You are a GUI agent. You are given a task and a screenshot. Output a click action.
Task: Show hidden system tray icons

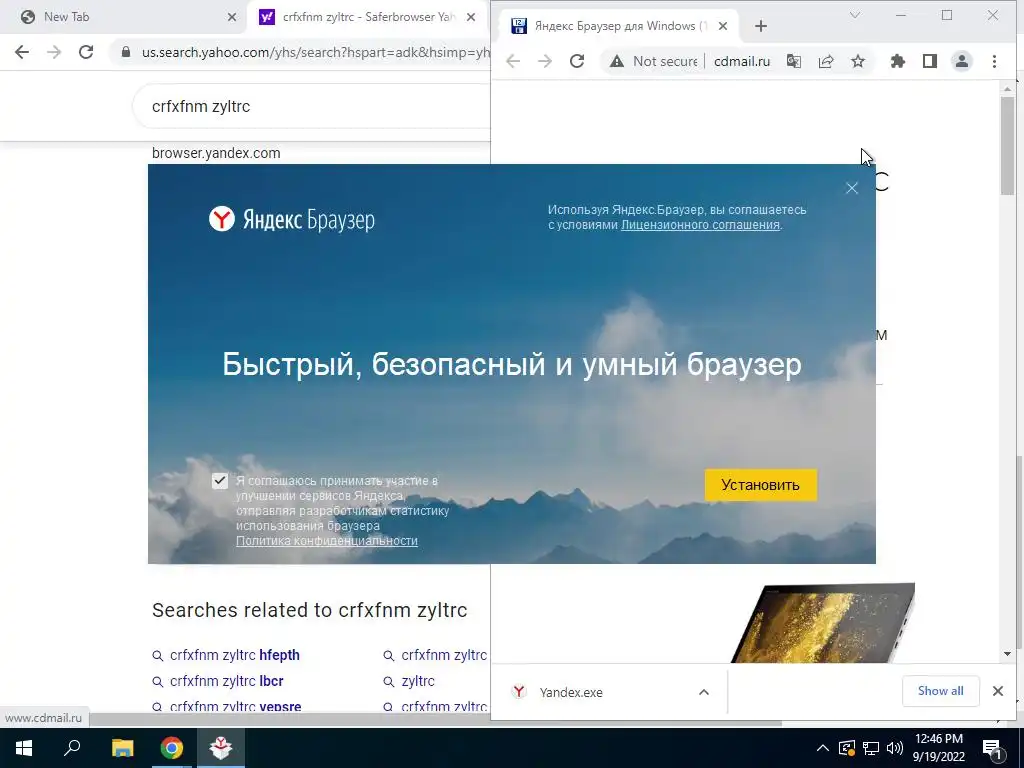click(x=823, y=748)
